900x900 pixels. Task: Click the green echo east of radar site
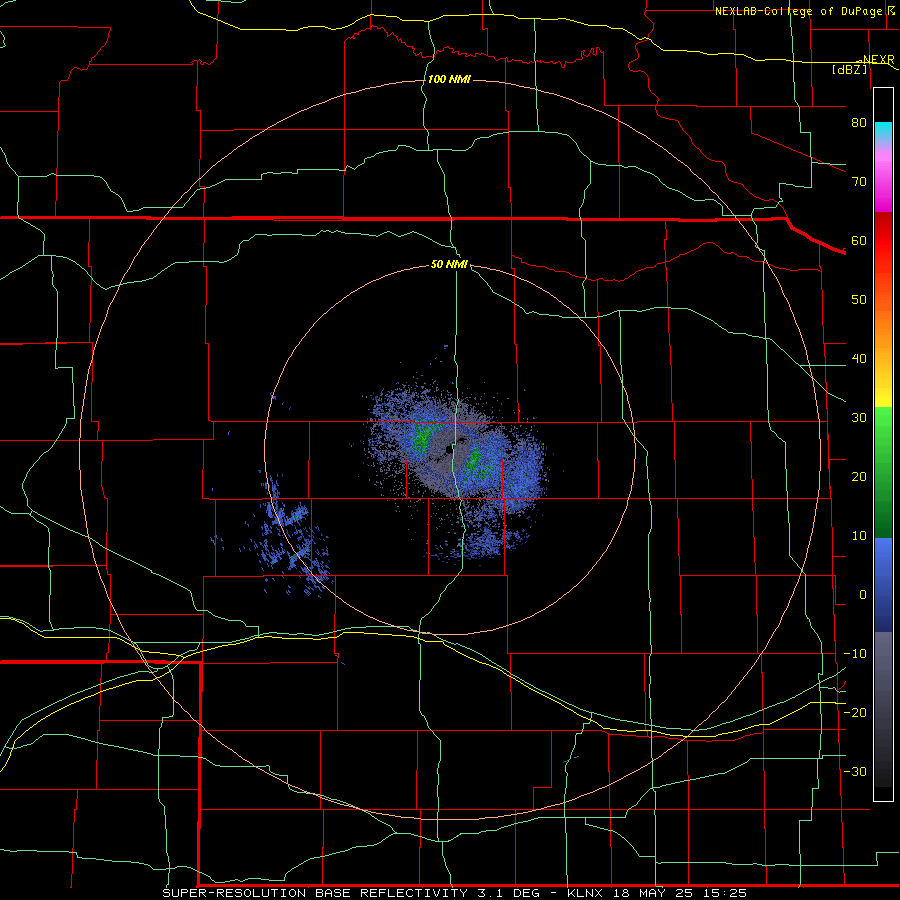tap(475, 461)
